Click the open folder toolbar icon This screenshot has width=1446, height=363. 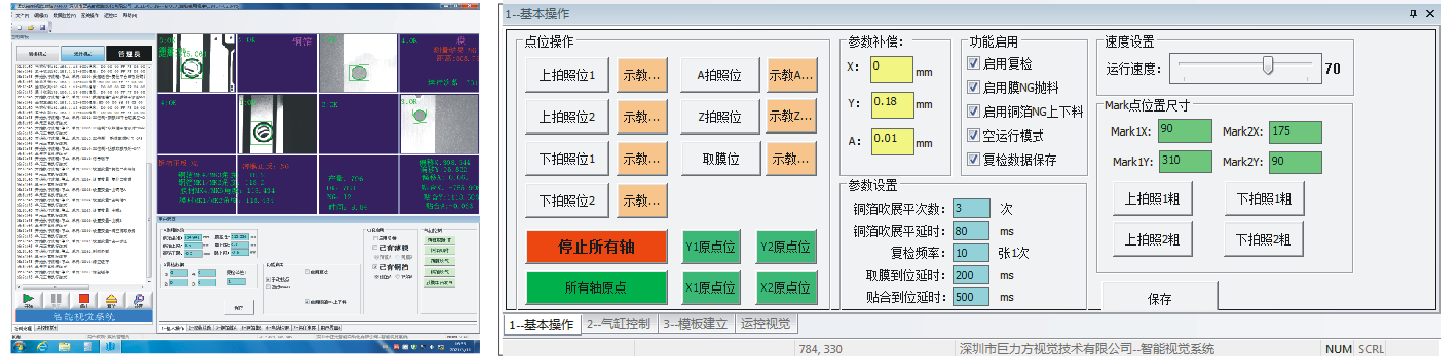pos(31,28)
